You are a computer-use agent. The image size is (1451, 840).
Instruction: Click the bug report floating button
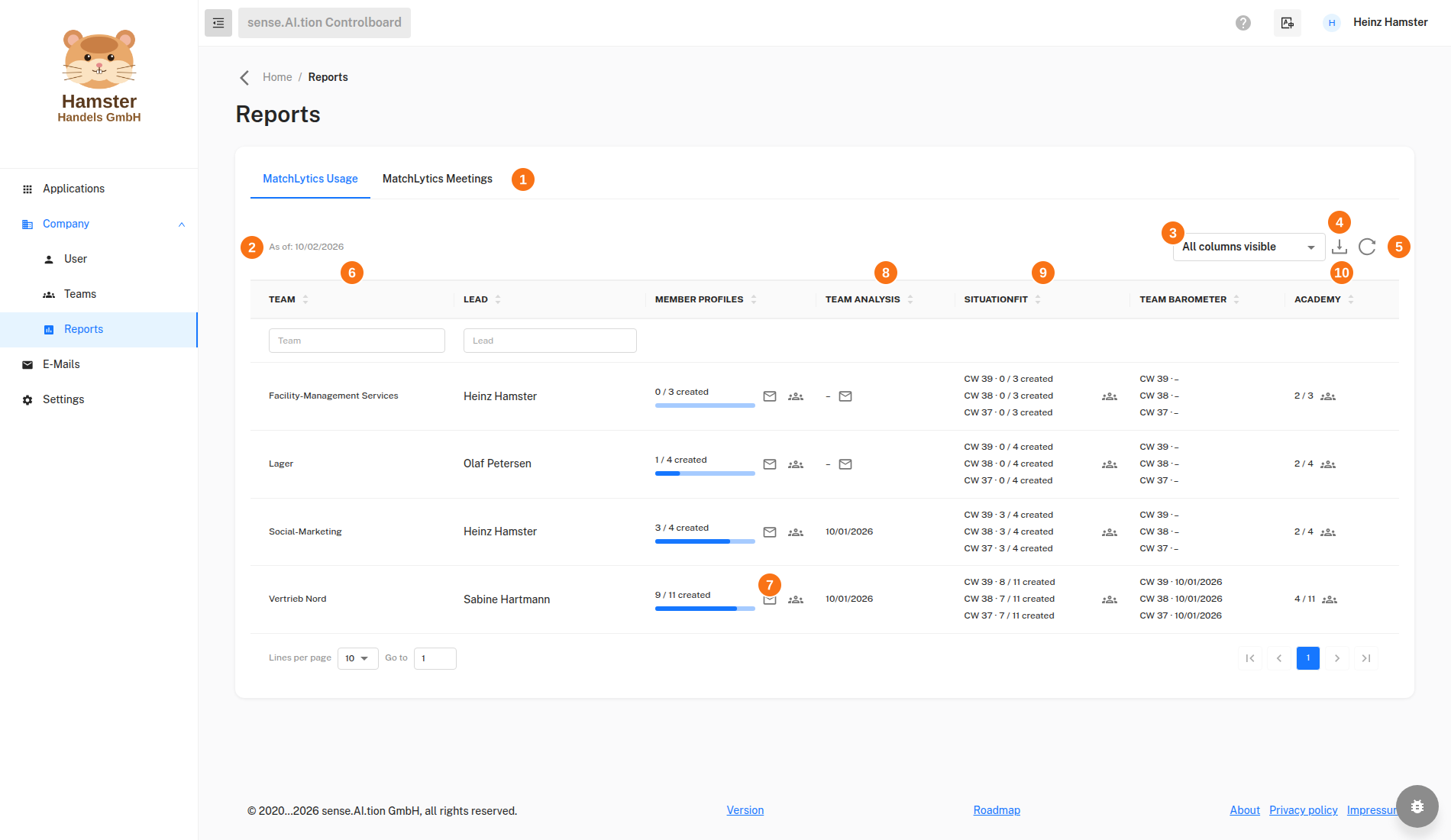tap(1417, 806)
